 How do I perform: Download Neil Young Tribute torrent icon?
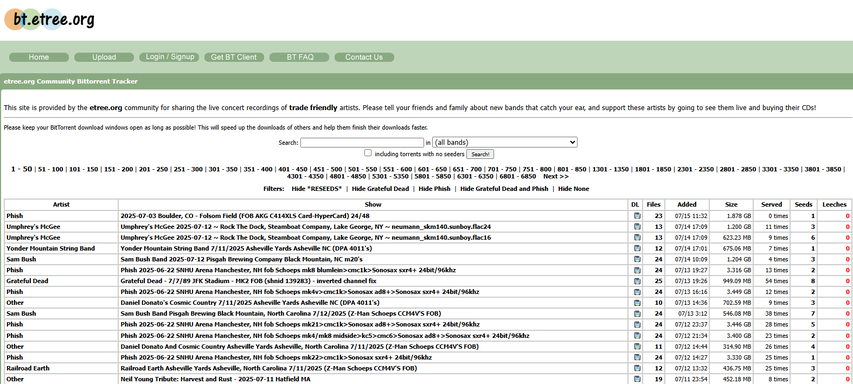pos(637,379)
